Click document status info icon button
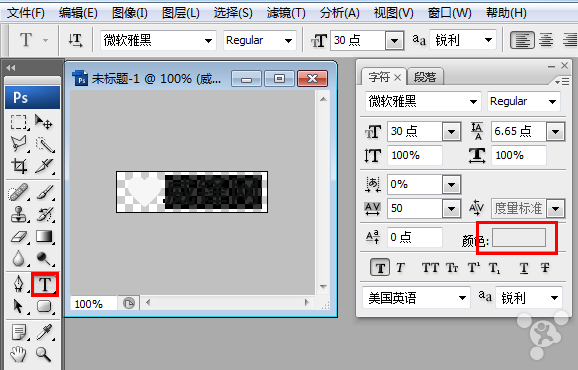This screenshot has height=370, width=578. click(129, 303)
